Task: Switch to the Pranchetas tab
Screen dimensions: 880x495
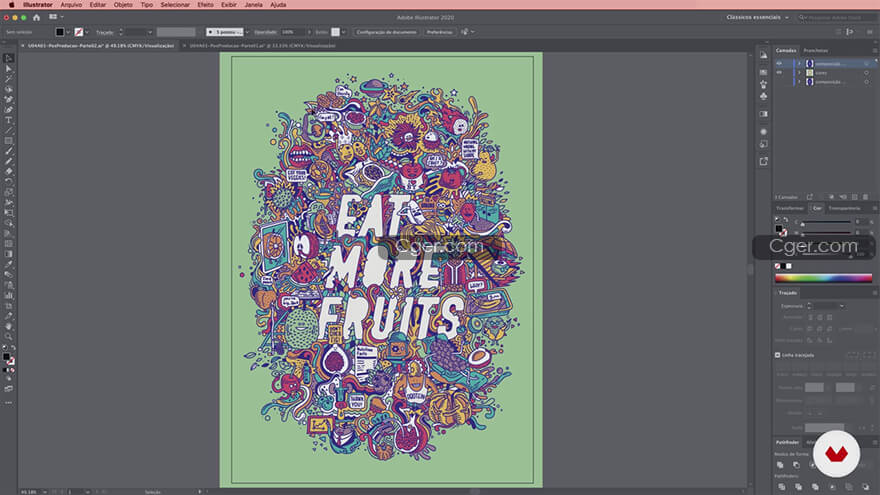Action: click(815, 51)
